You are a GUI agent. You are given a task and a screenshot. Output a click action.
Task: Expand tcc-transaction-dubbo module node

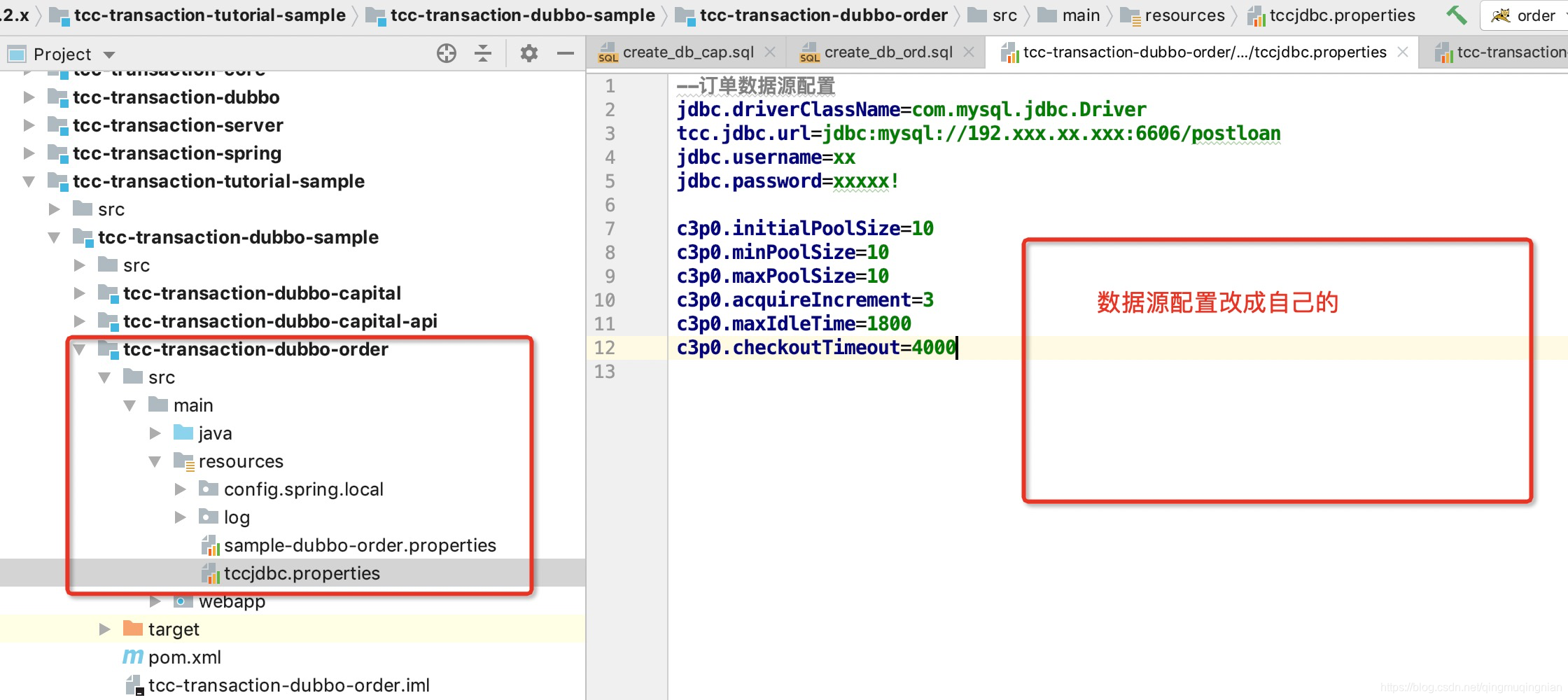click(x=29, y=97)
